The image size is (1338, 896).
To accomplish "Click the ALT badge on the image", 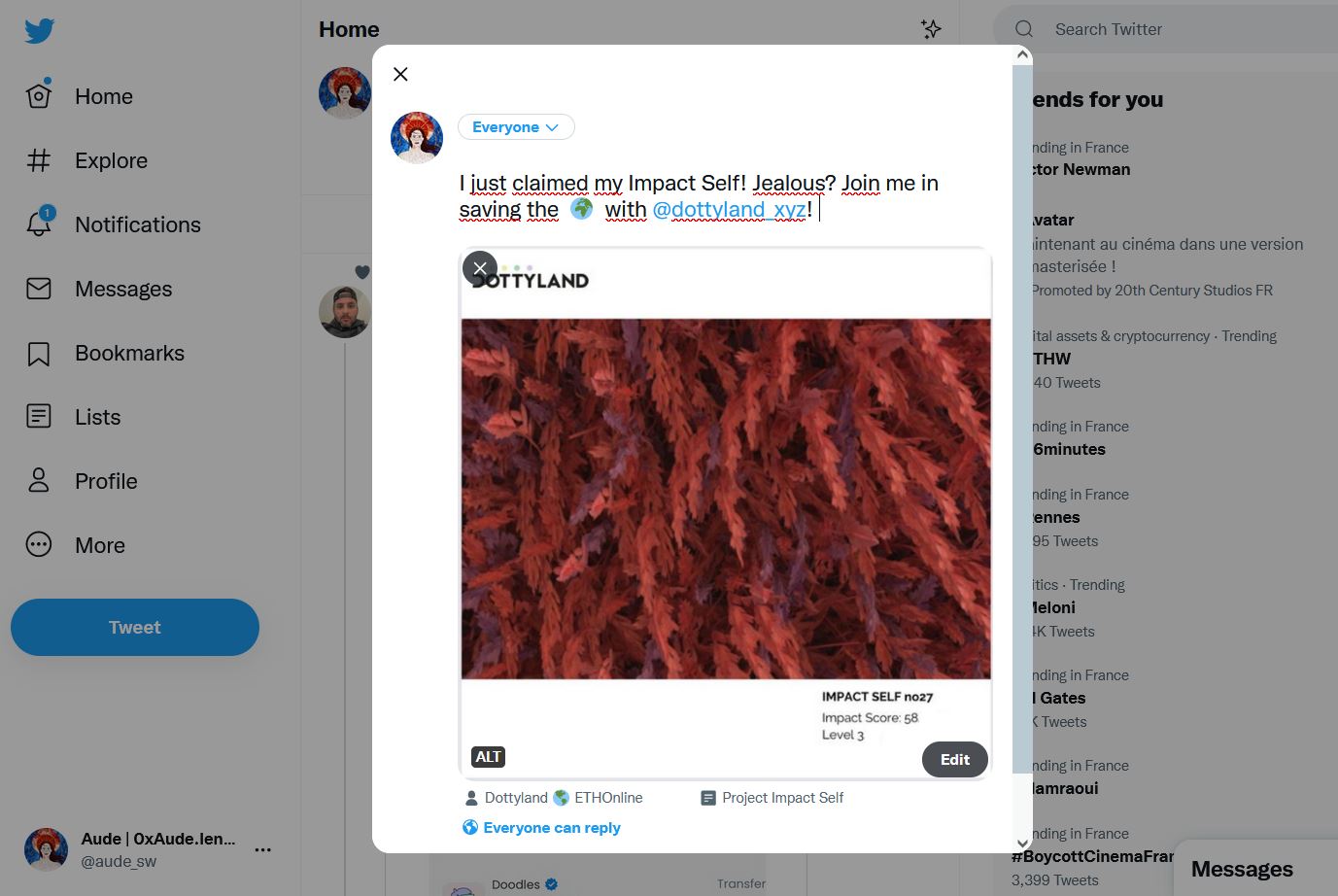I will [488, 757].
